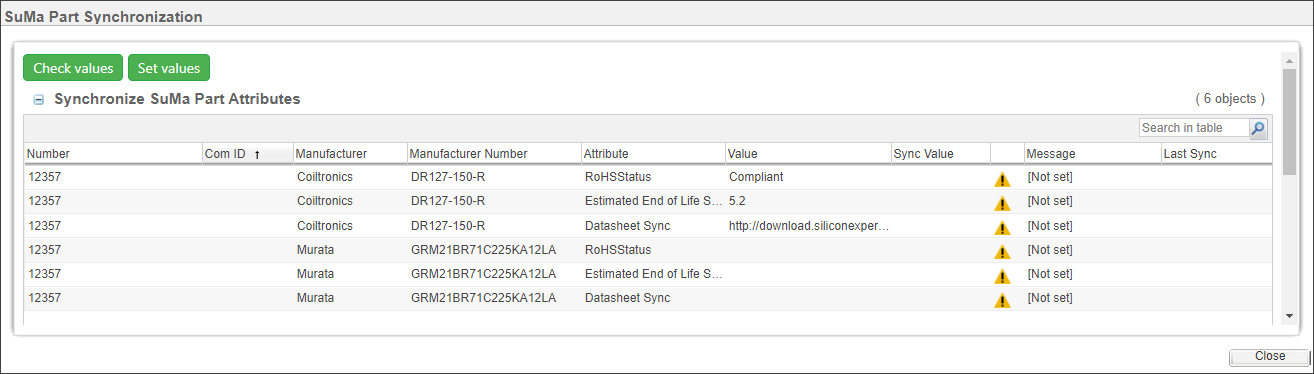Image resolution: width=1314 pixels, height=374 pixels.
Task: Click the Com ID sort arrow
Action: point(257,154)
